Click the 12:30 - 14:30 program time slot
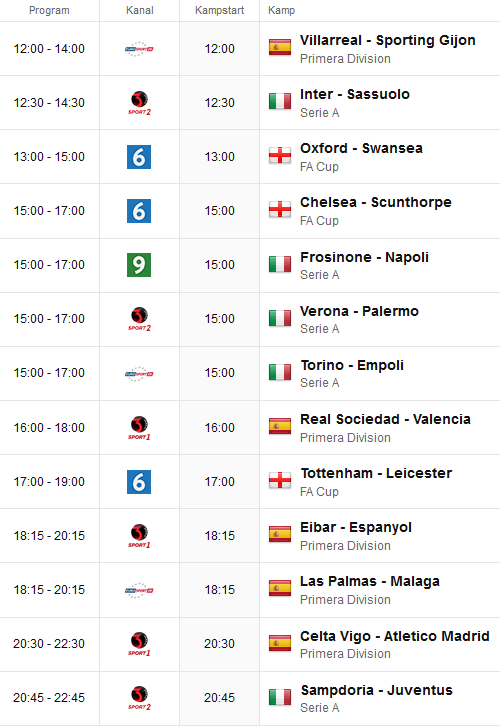The width and height of the screenshot is (500, 726). [x=49, y=103]
